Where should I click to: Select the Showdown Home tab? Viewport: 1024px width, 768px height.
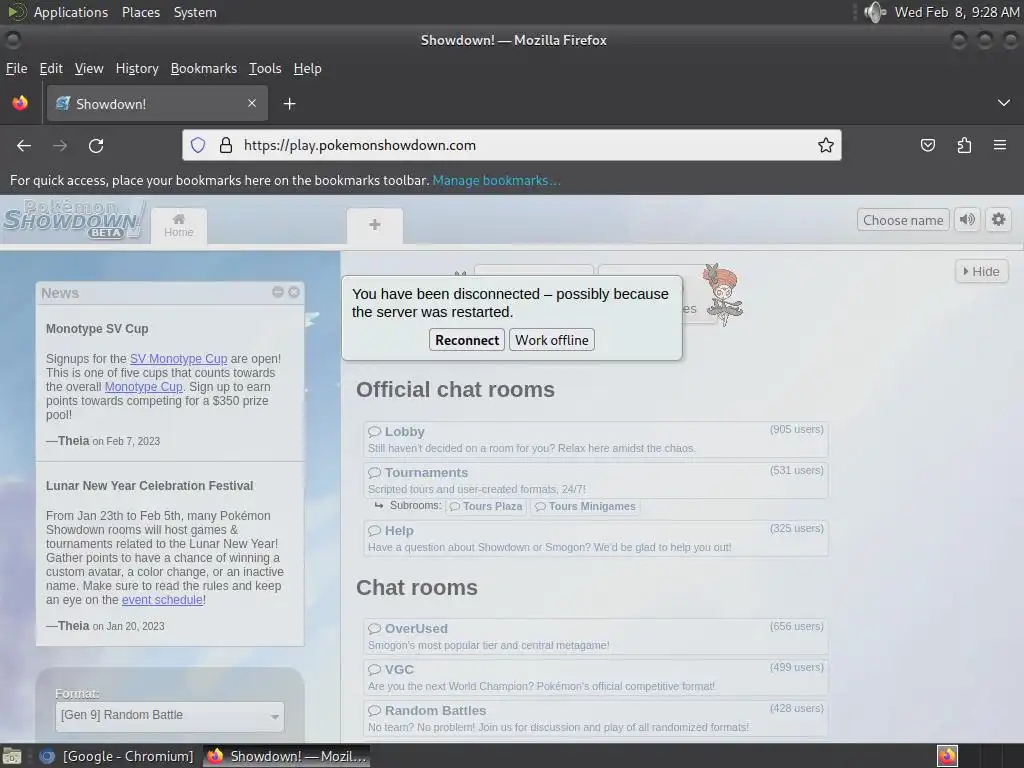click(x=179, y=226)
